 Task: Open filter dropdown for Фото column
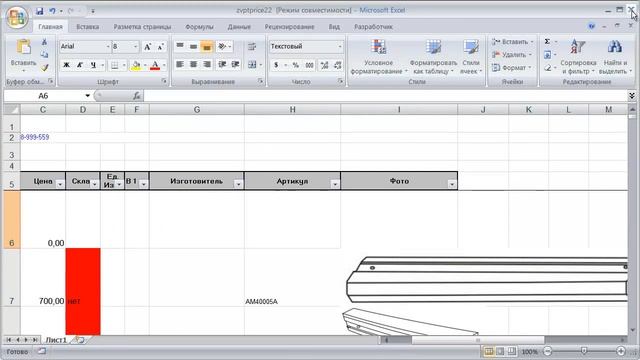pyautogui.click(x=452, y=184)
